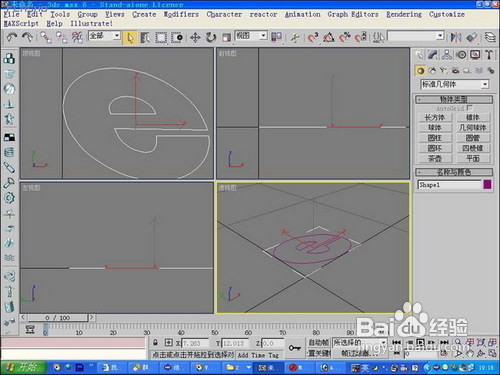
Task: Enable the AutoGrid checkbox
Action: pos(470,108)
